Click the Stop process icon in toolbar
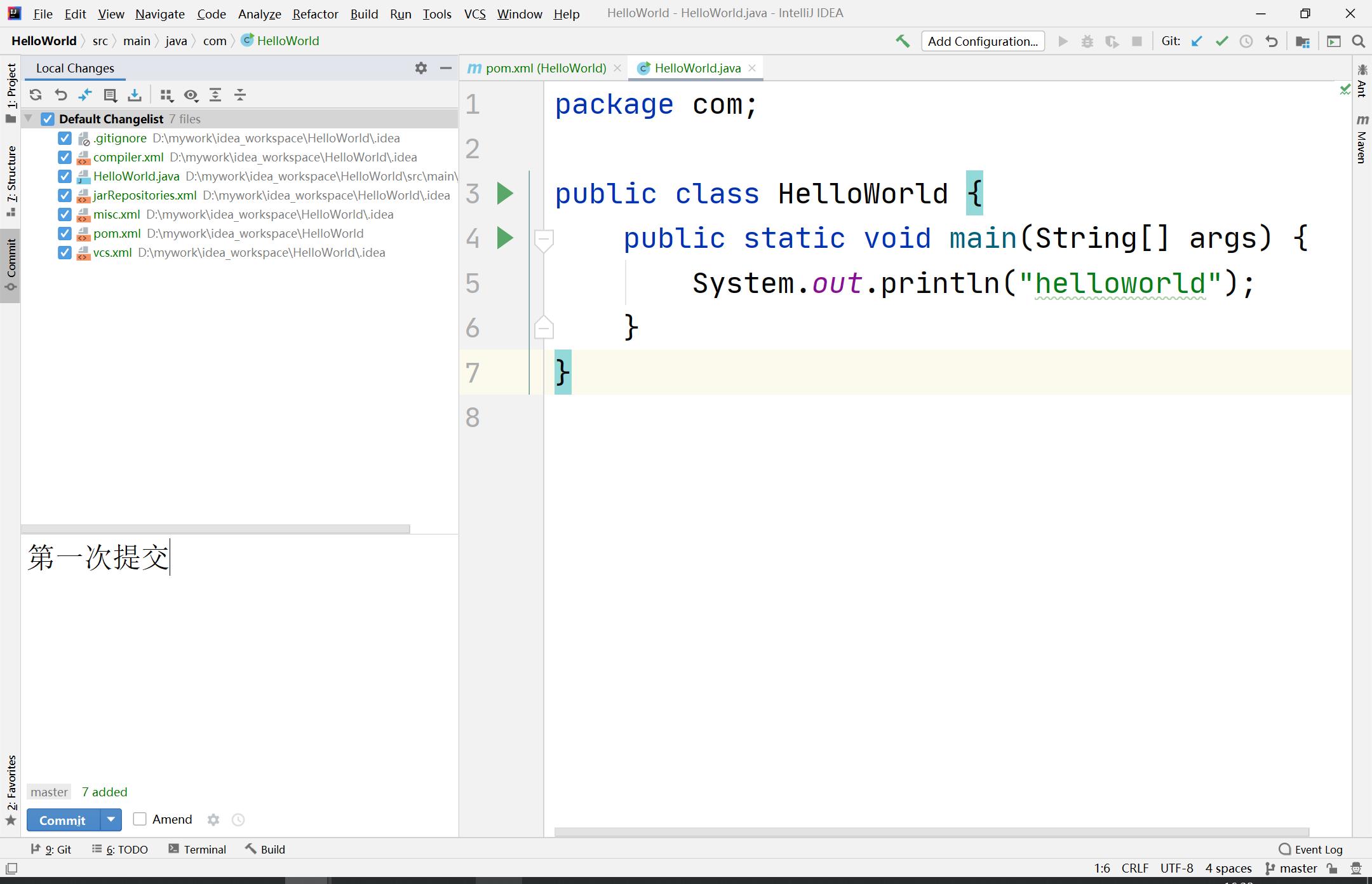The image size is (1372, 884). point(1136,41)
